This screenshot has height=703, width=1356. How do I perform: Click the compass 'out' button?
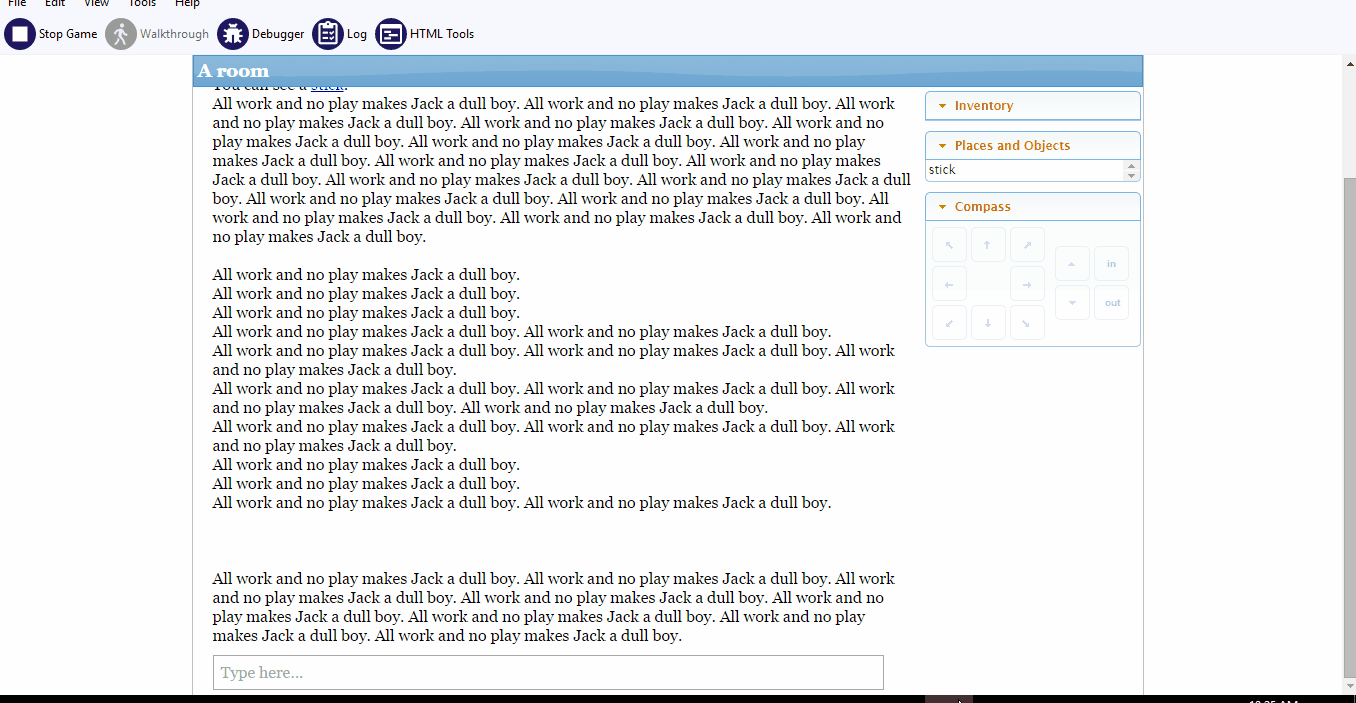1111,303
